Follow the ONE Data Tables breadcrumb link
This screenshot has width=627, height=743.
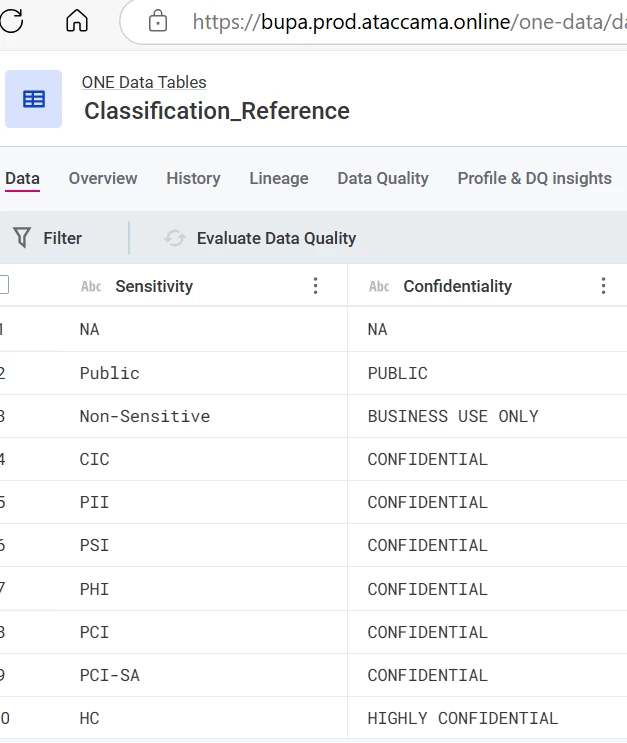[x=144, y=82]
